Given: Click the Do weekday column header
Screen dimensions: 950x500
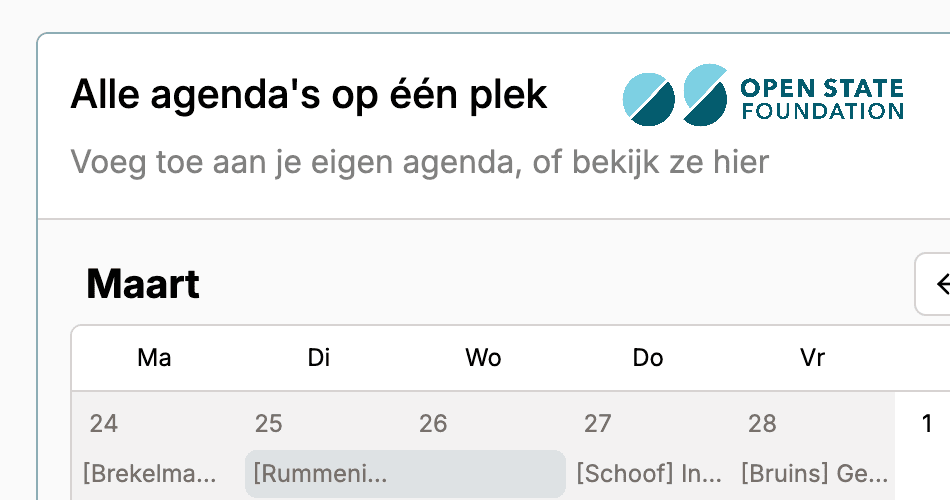Looking at the screenshot, I should pos(648,358).
